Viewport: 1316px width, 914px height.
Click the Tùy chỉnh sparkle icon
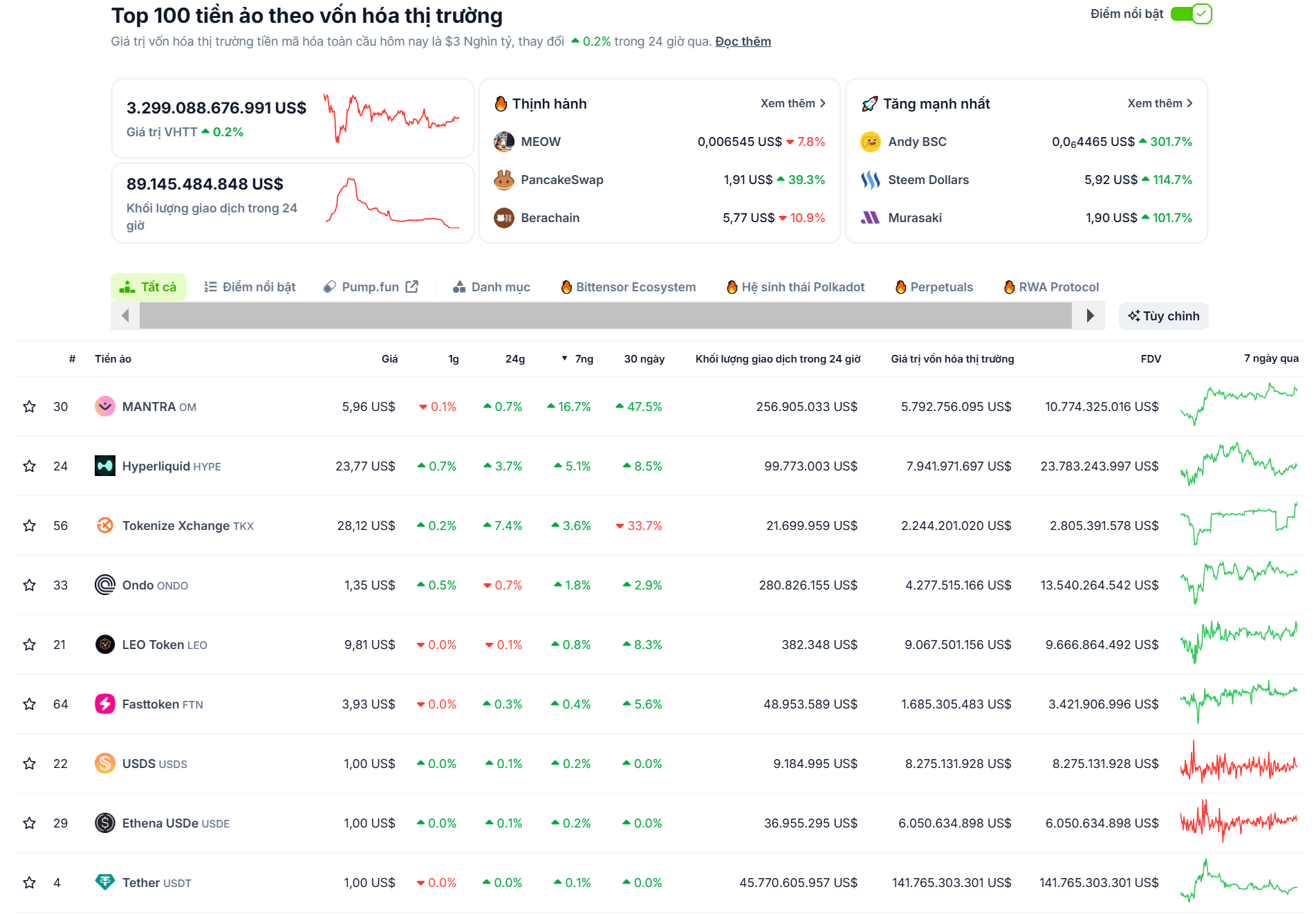pos(1134,316)
